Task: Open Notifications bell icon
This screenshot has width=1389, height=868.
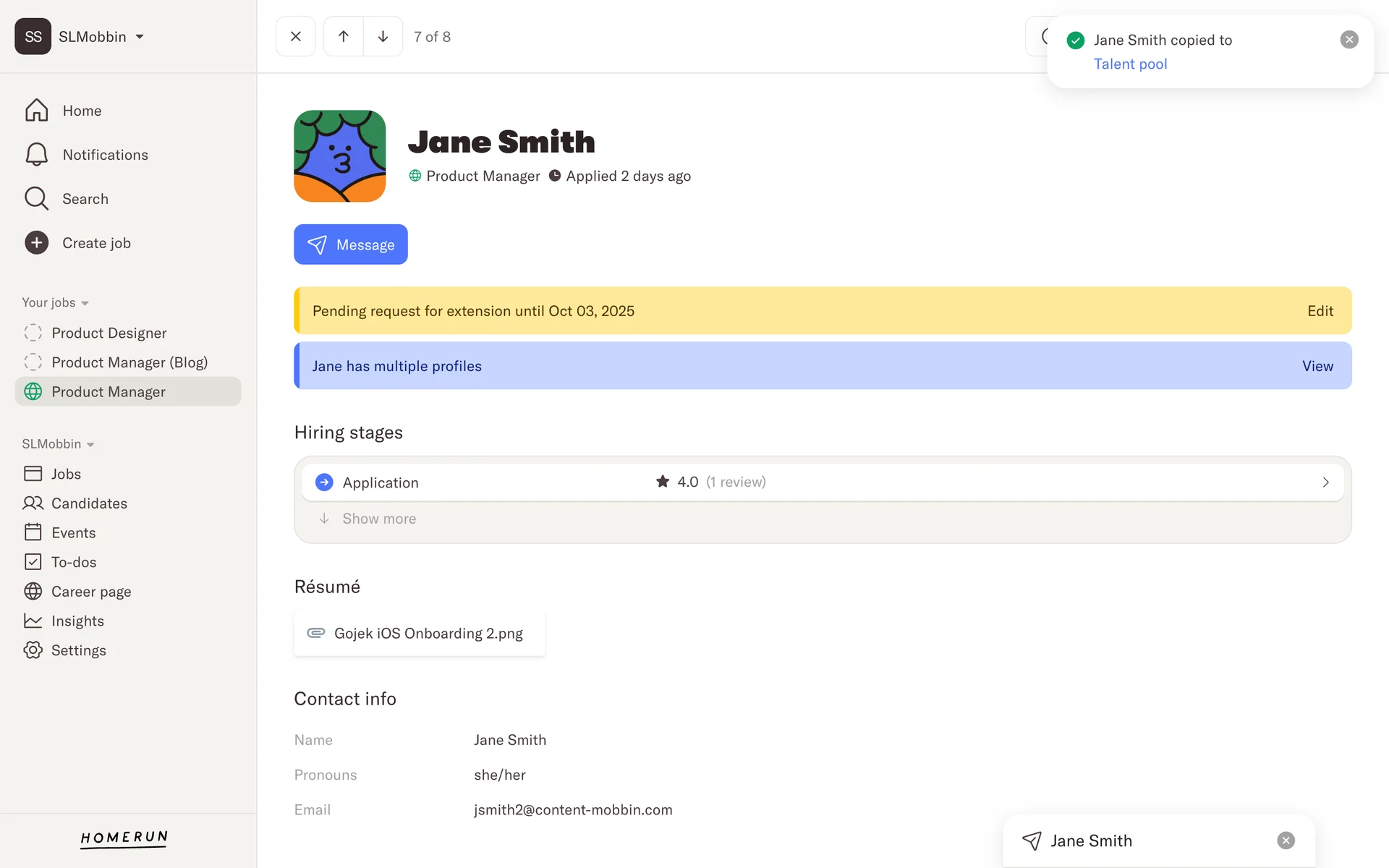Action: 36,155
